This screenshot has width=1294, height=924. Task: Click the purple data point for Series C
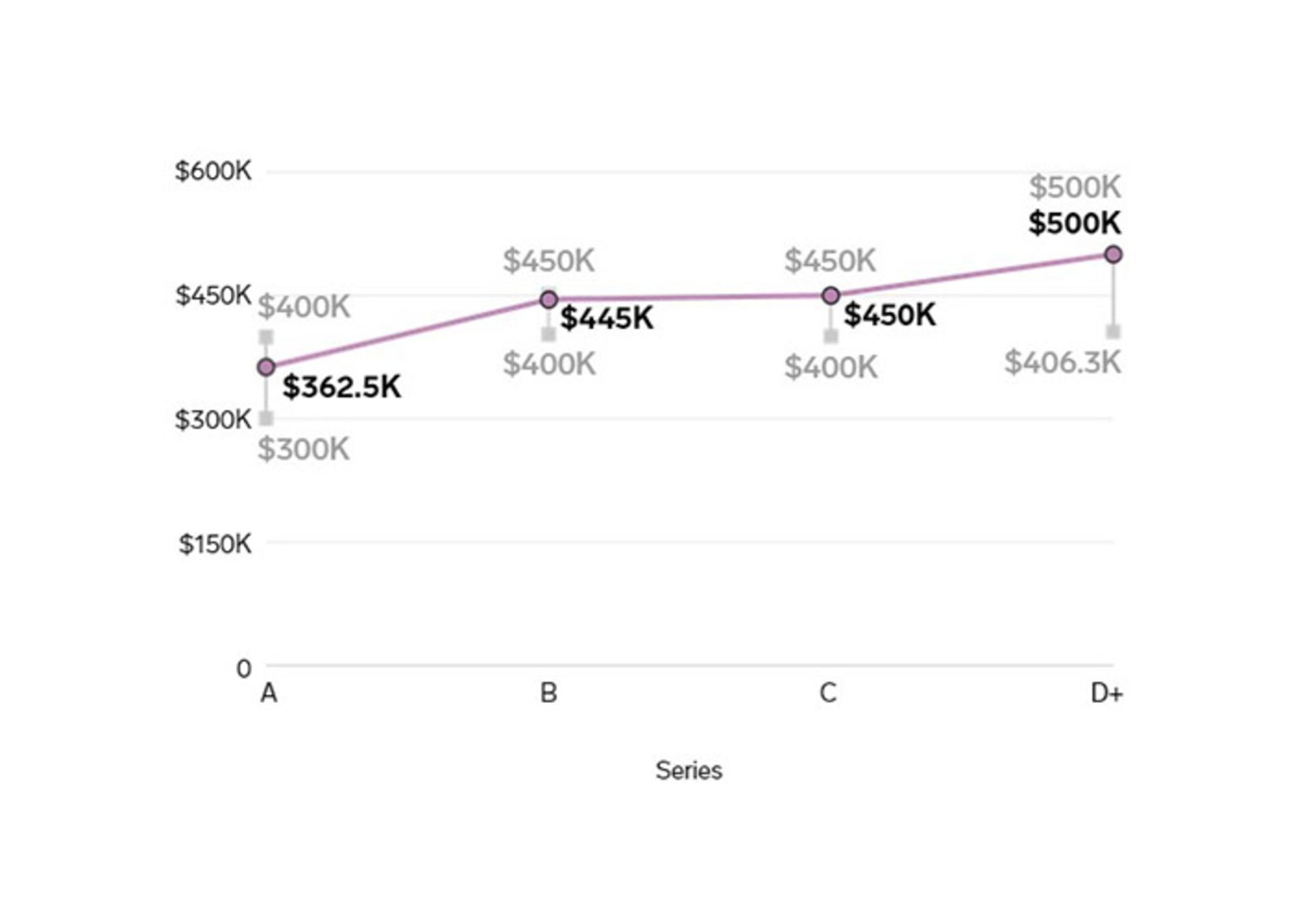tap(831, 295)
